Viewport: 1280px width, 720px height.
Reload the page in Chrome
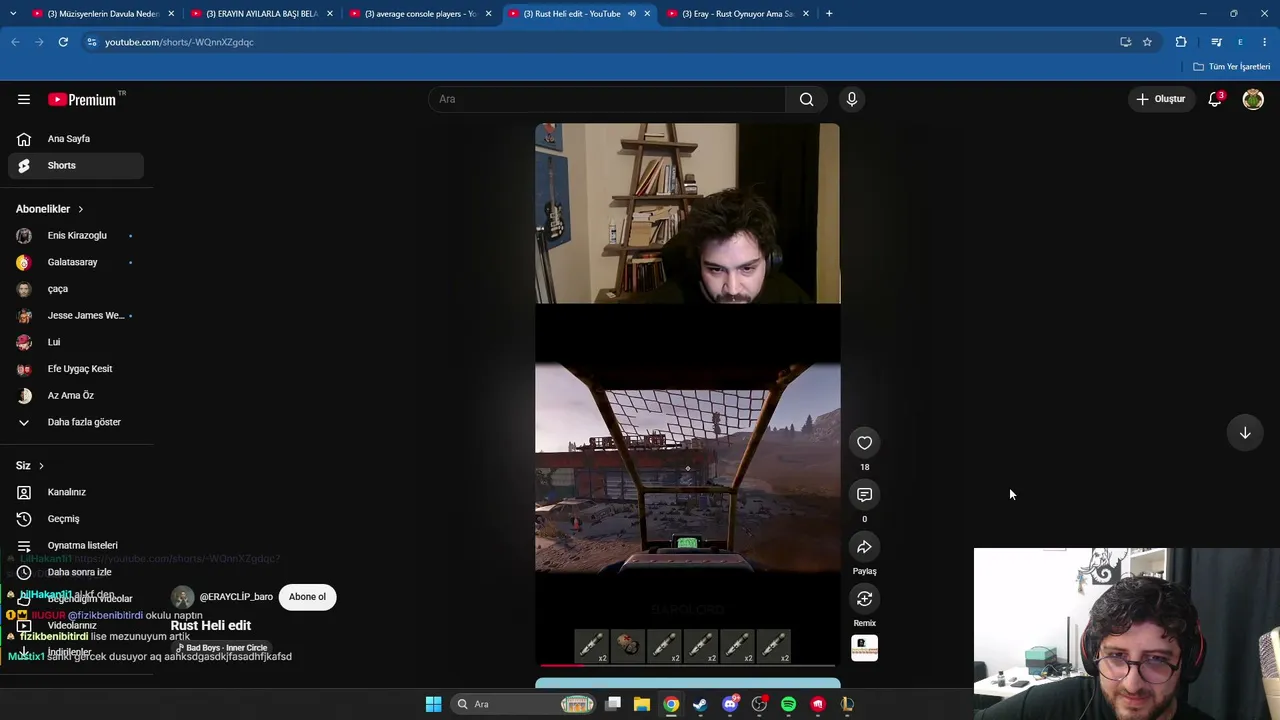coord(63,42)
